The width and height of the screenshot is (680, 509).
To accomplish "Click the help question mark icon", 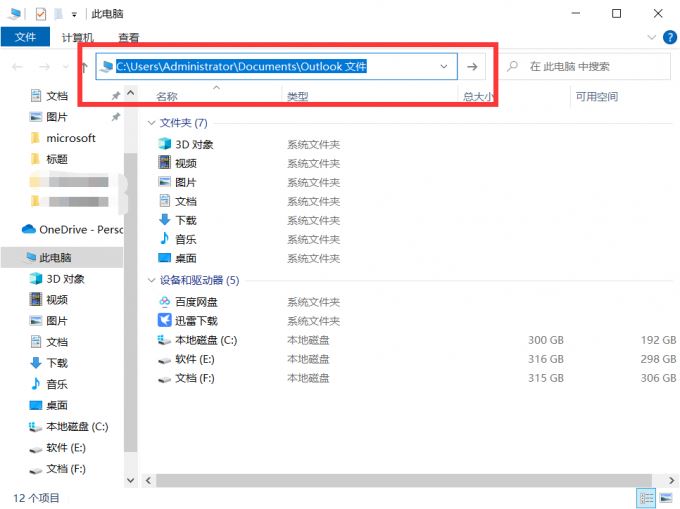I will point(669,38).
